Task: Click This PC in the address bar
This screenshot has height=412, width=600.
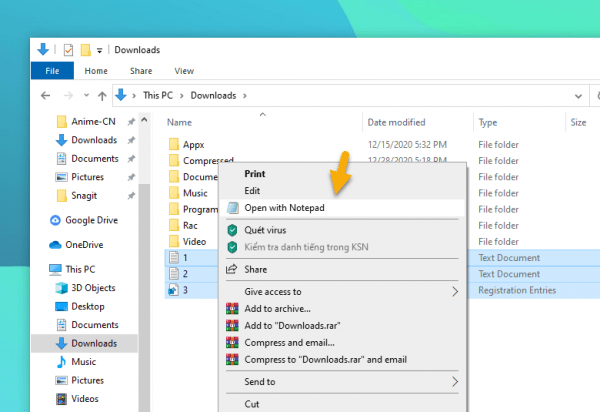Action: (x=158, y=95)
